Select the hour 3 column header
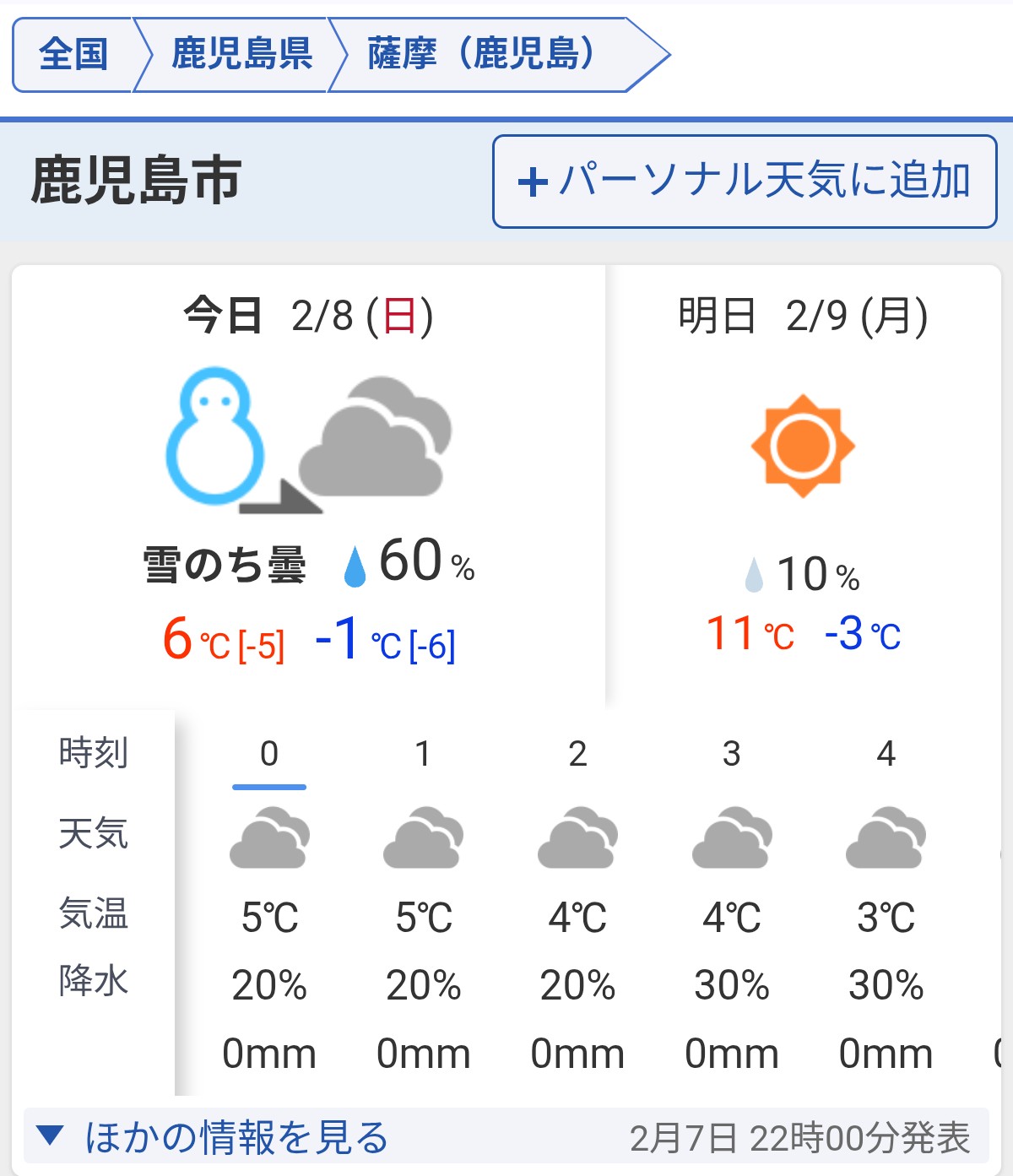The width and height of the screenshot is (1013, 1176). coord(732,754)
